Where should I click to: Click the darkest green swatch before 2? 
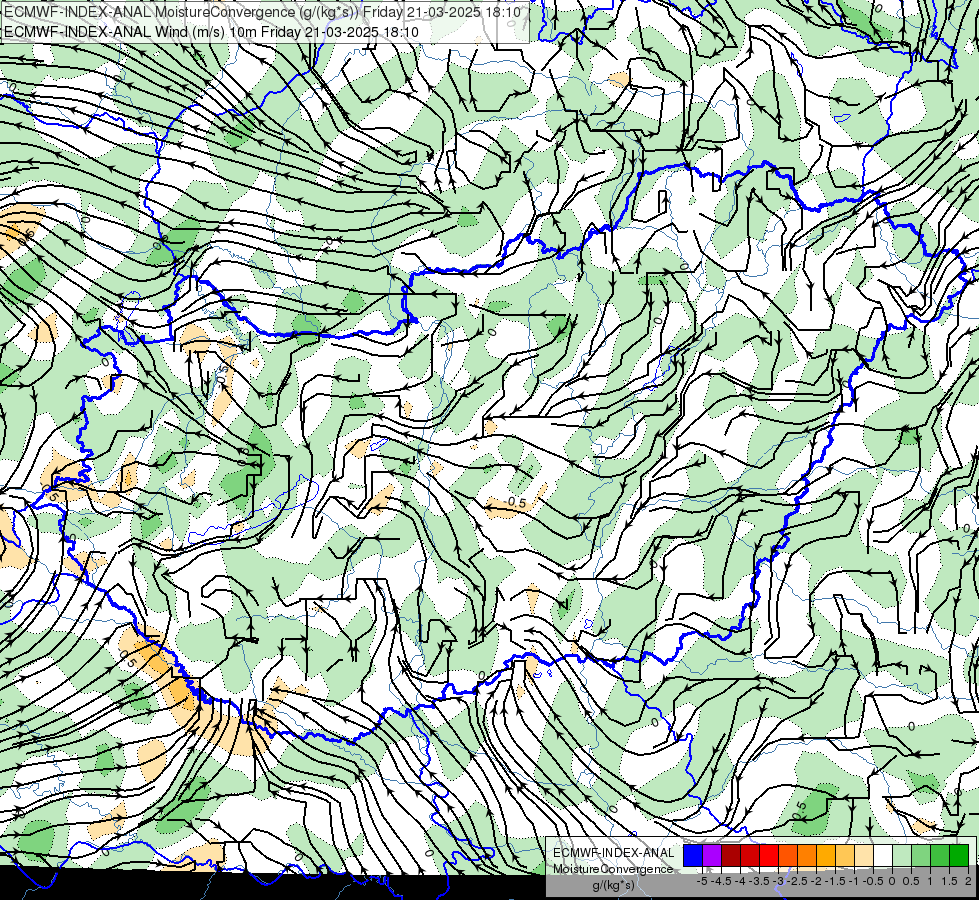[958, 856]
